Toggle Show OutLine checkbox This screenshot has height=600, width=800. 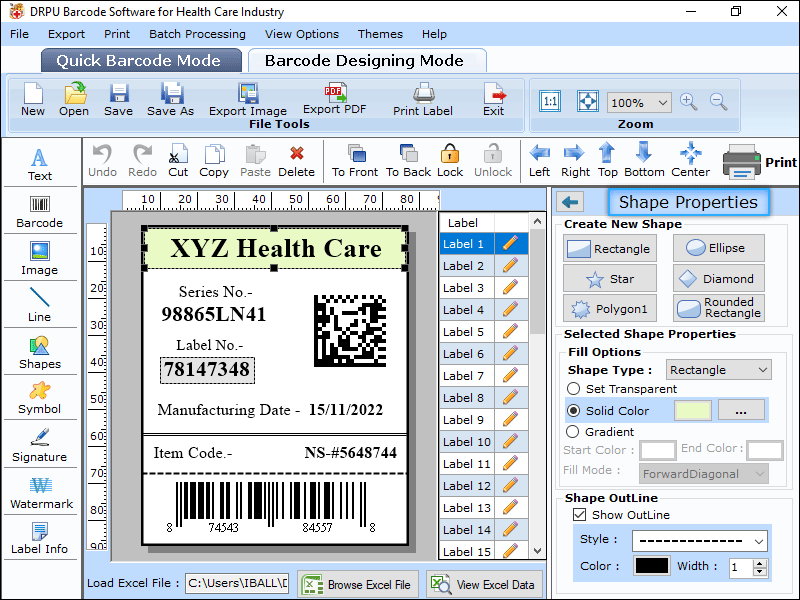tap(579, 514)
